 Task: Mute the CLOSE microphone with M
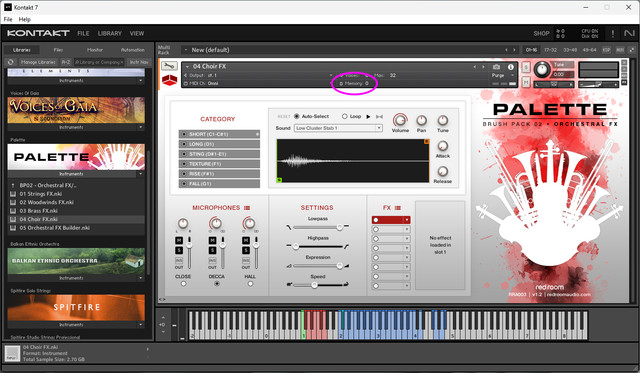pyautogui.click(x=179, y=240)
